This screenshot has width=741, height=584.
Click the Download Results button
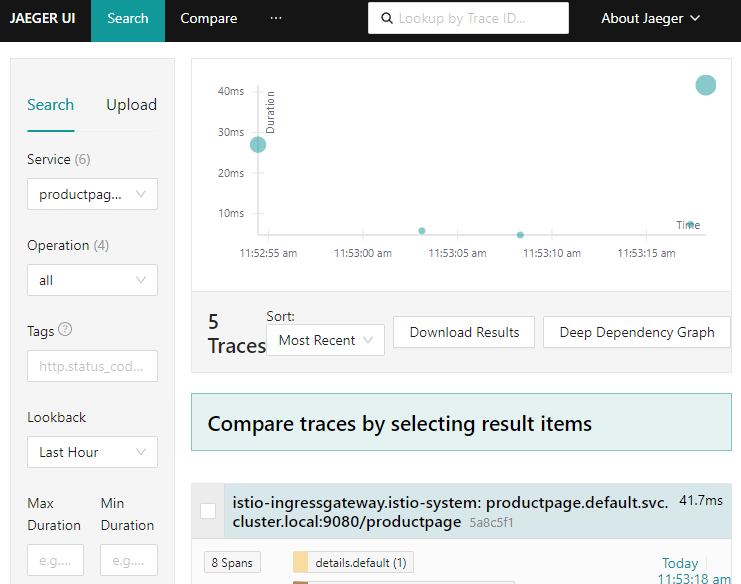pos(464,332)
